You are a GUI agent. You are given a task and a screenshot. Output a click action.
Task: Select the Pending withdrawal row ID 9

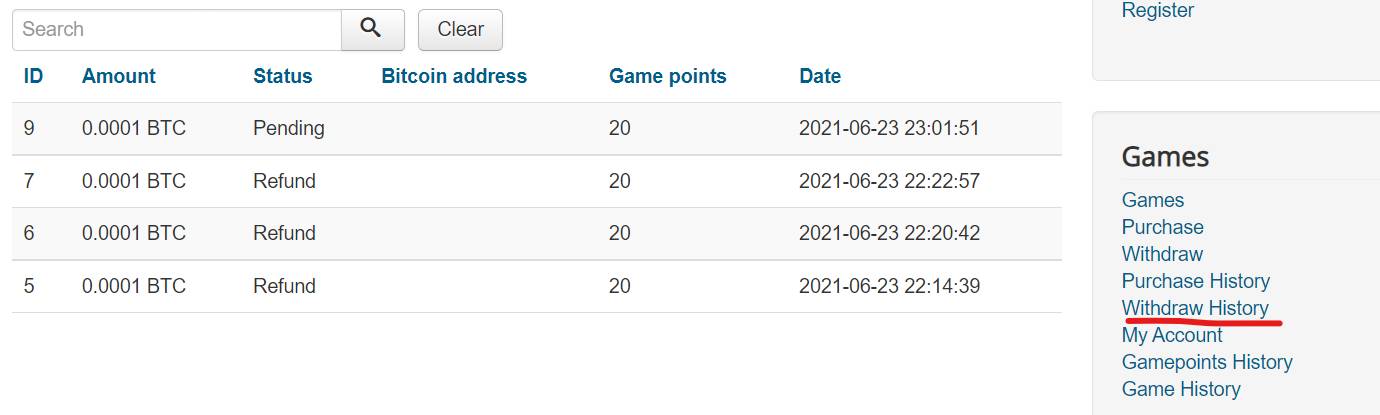click(537, 128)
